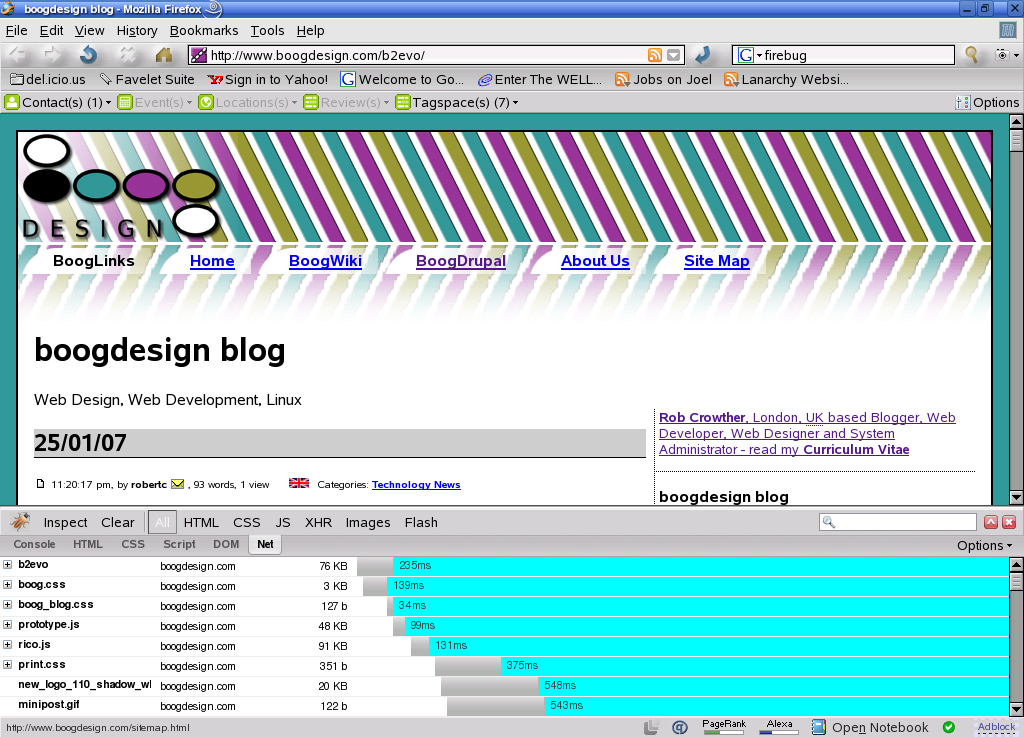Filter Net requests by HTML
The height and width of the screenshot is (737, 1024).
click(x=201, y=522)
